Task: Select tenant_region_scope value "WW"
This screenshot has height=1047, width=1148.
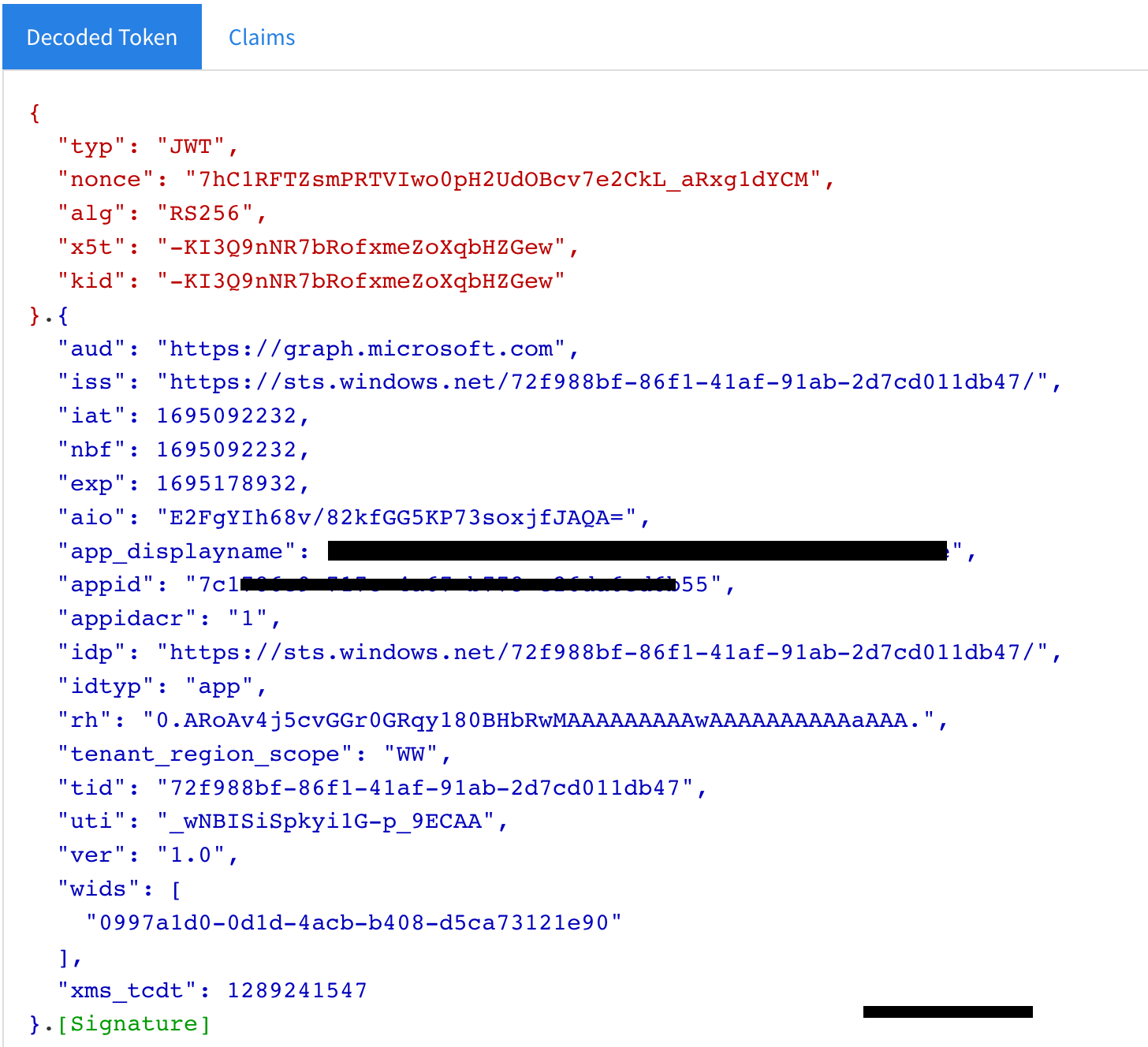Action: point(411,755)
